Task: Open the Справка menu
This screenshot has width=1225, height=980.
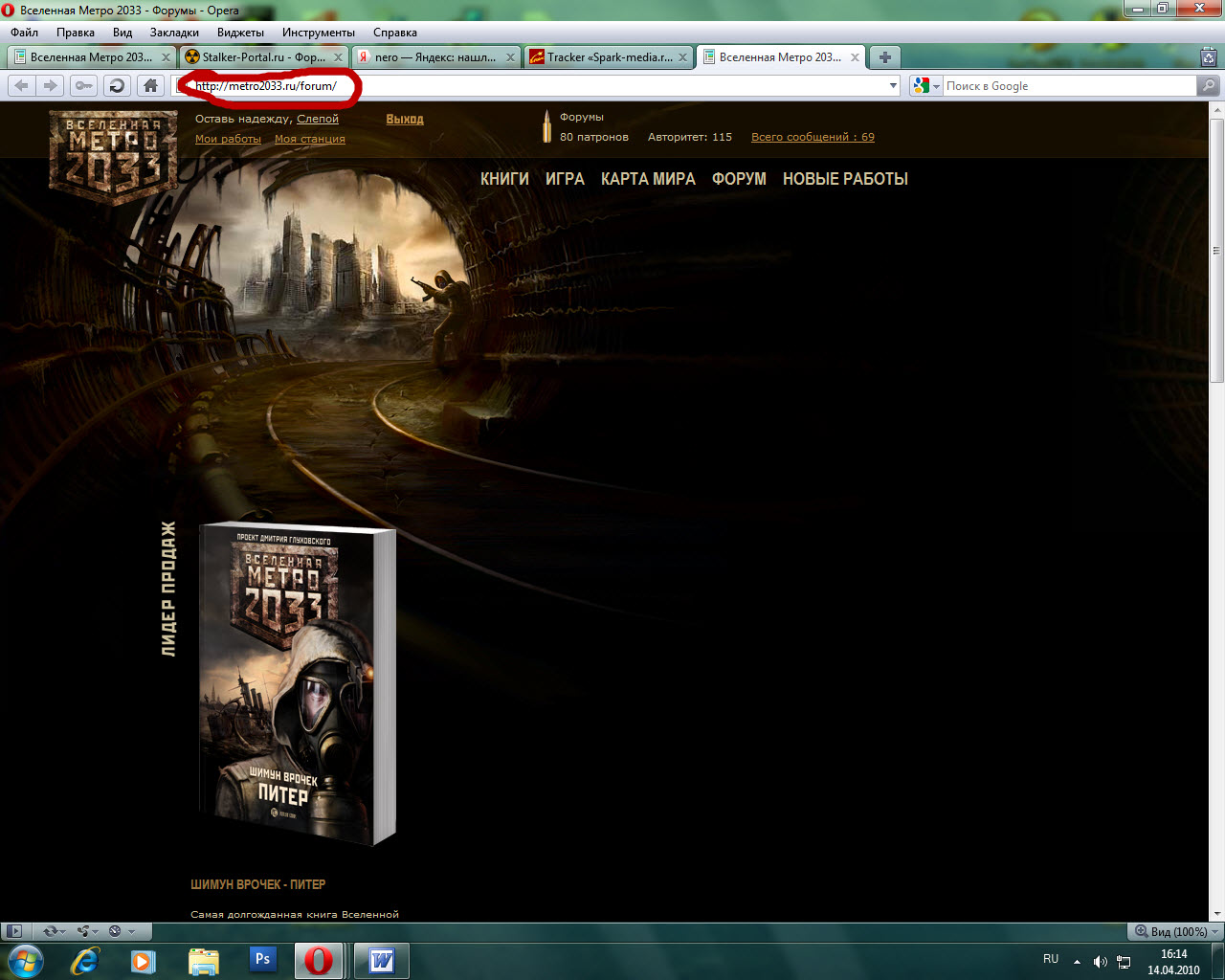Action: [x=395, y=33]
